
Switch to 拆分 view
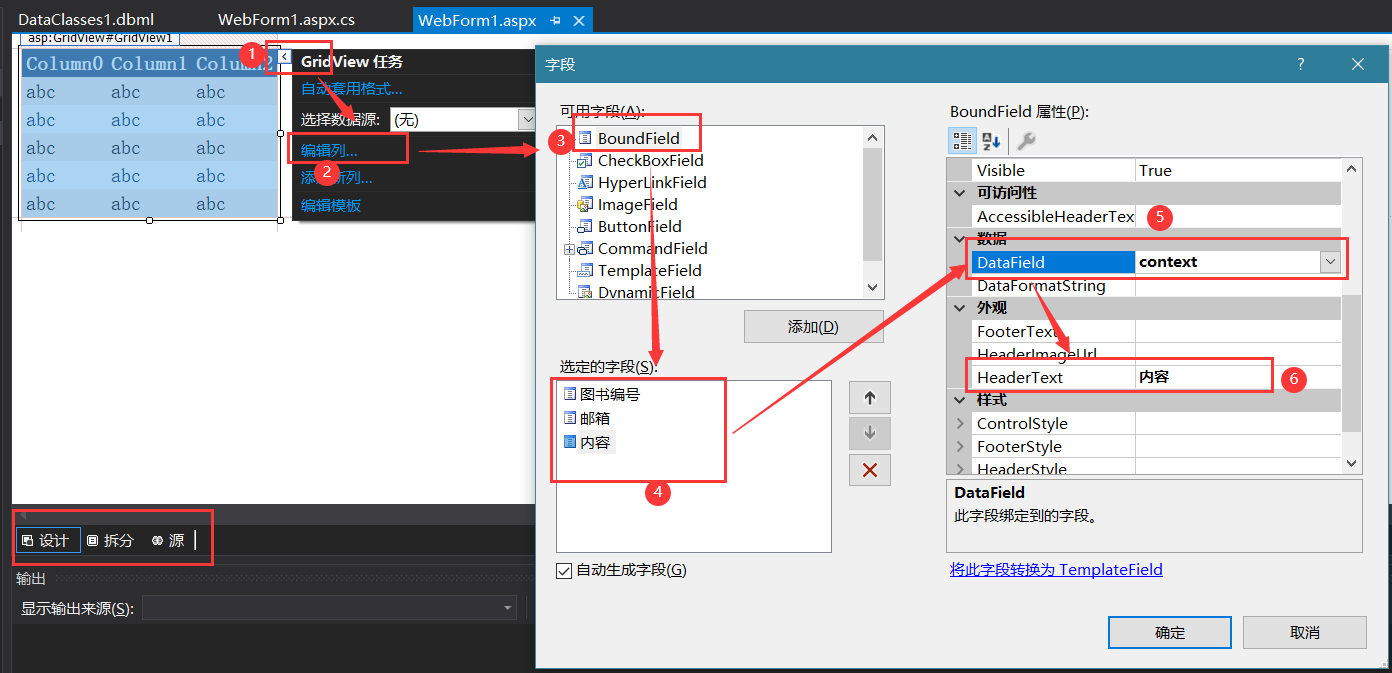(x=110, y=540)
